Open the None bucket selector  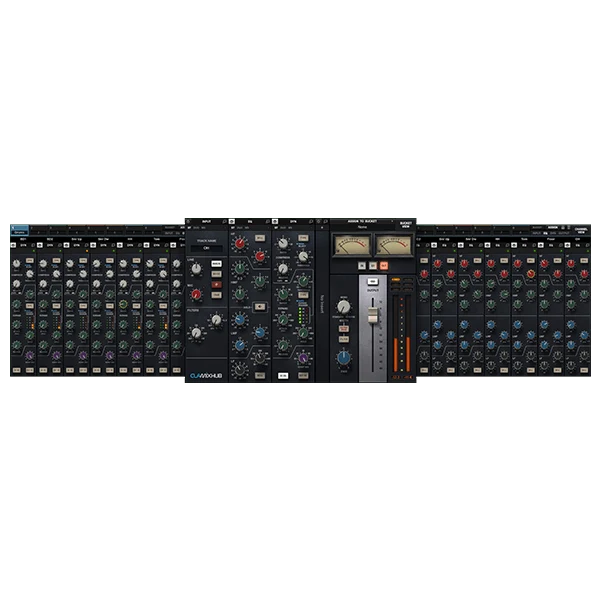(362, 227)
